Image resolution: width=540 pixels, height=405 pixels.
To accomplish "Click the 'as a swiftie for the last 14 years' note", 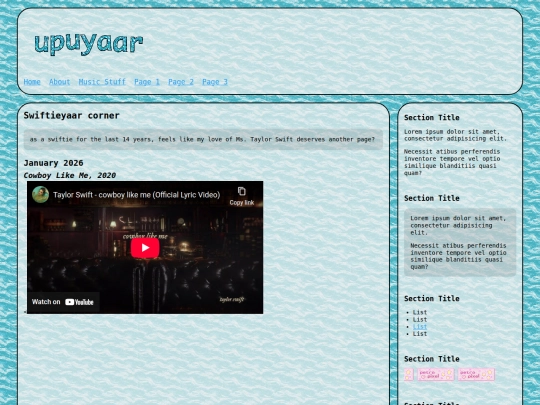I will [203, 139].
